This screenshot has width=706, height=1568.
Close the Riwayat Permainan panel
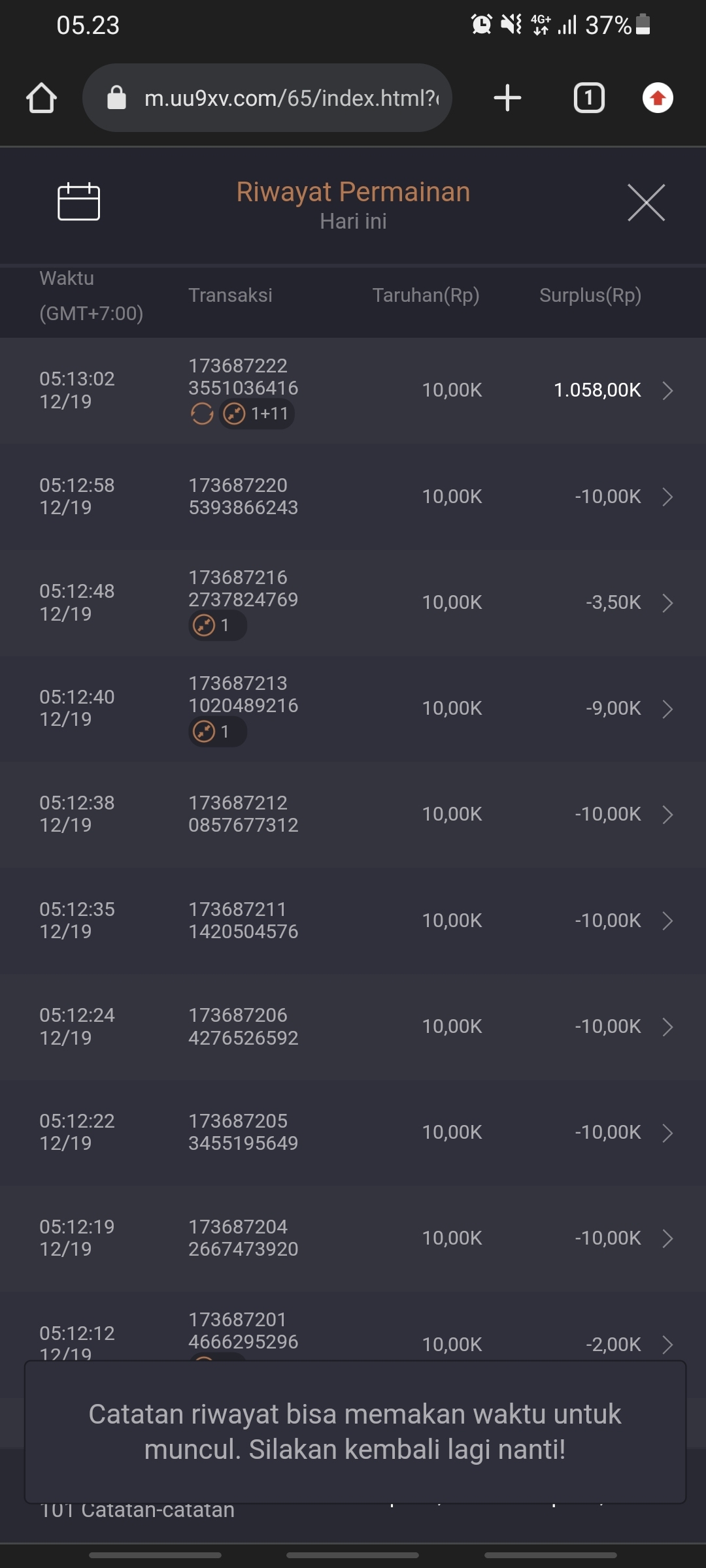[646, 203]
